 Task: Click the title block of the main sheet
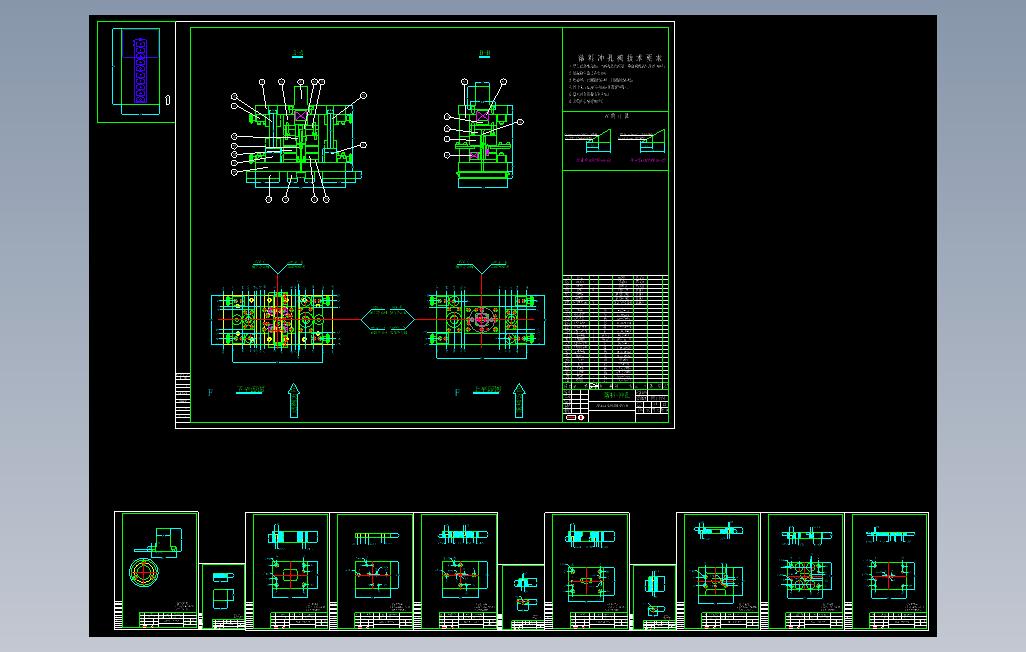click(615, 406)
